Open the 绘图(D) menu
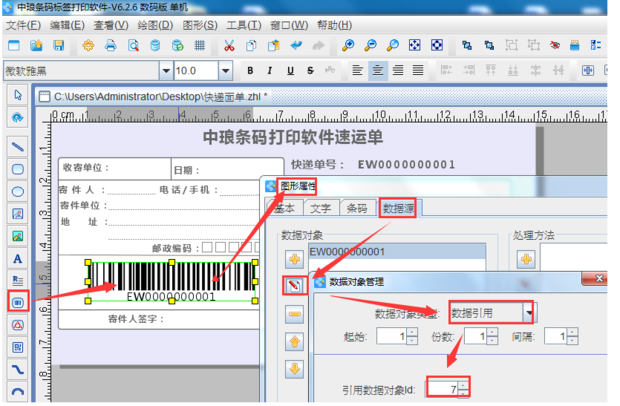 [152, 24]
